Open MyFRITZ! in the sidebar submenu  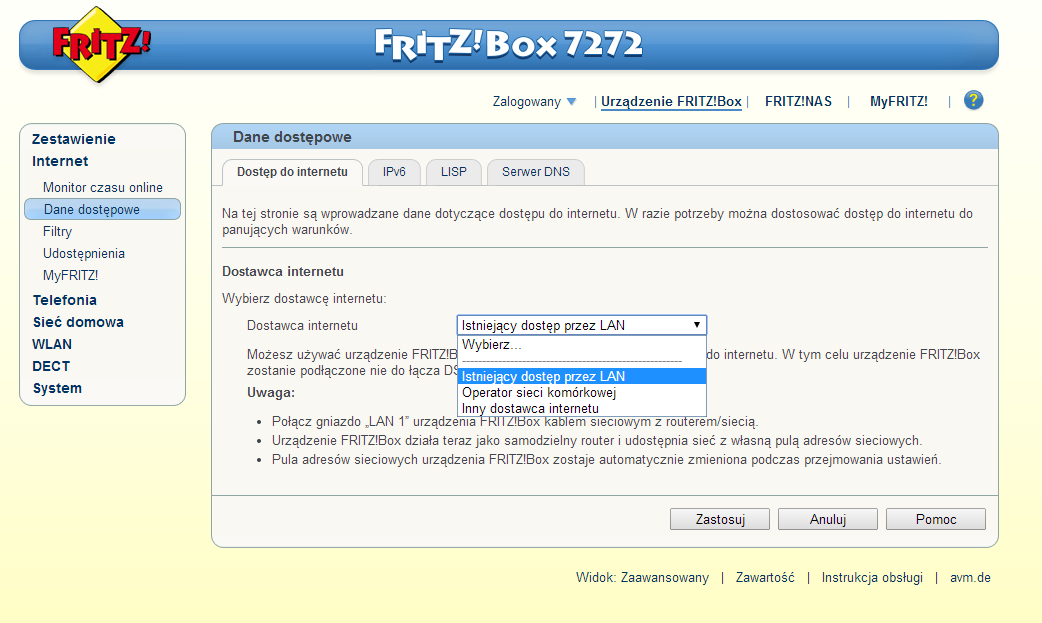click(70, 275)
